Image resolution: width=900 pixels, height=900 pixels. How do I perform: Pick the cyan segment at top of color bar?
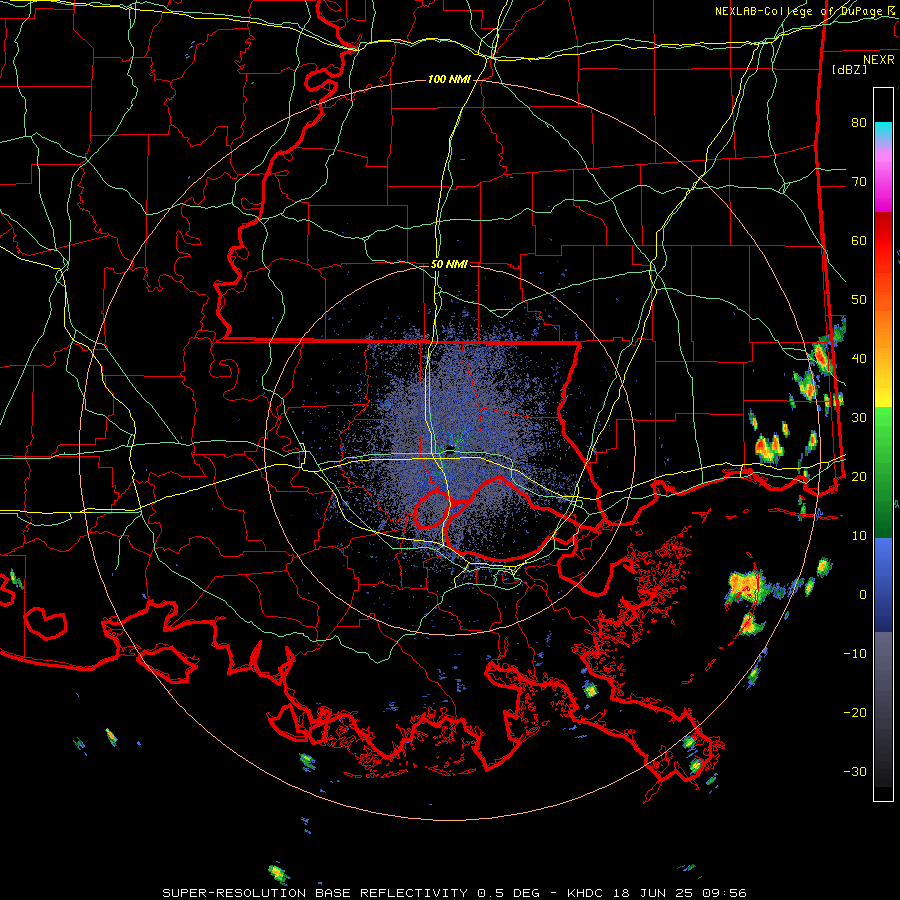click(883, 131)
